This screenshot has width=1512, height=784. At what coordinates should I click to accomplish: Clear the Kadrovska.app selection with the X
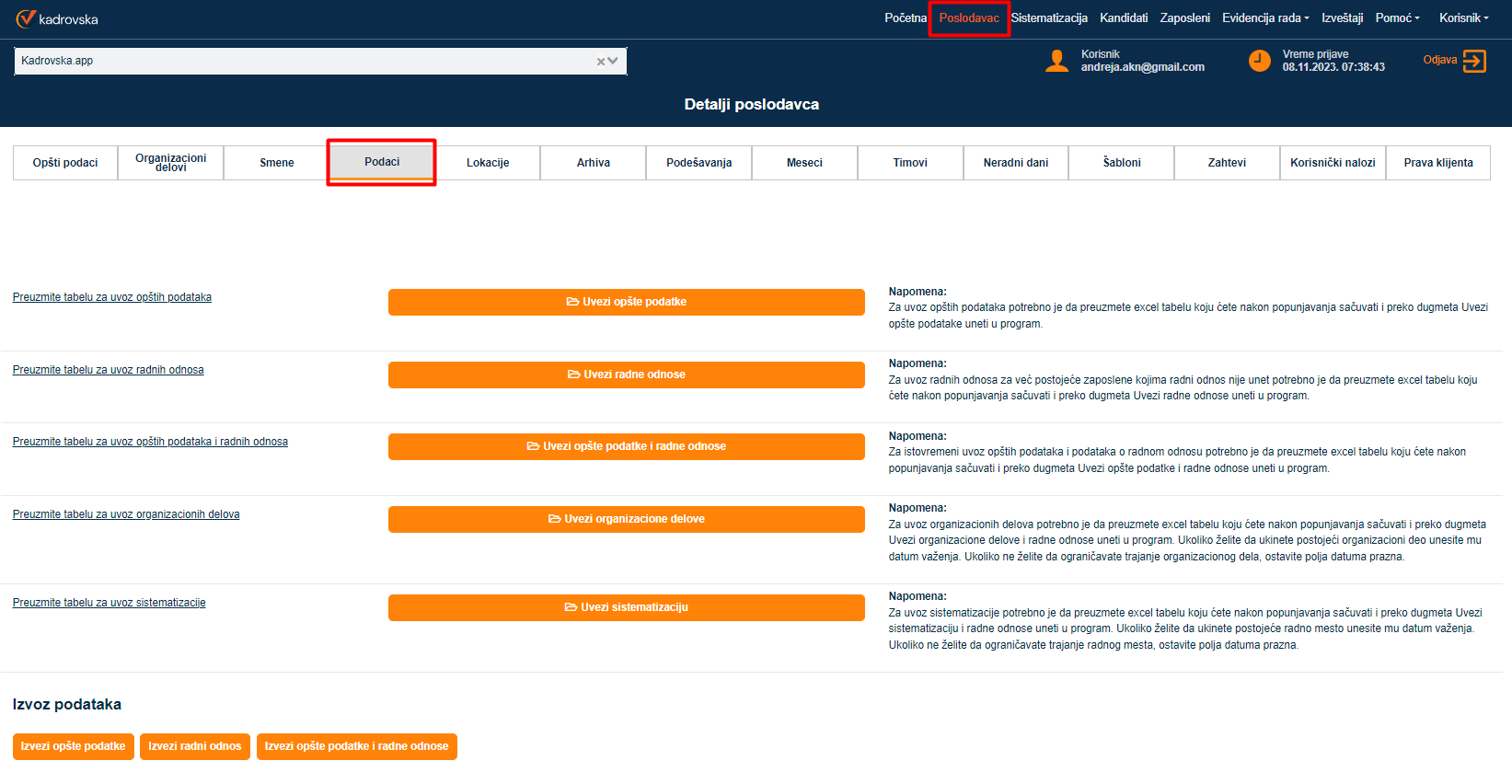click(601, 62)
